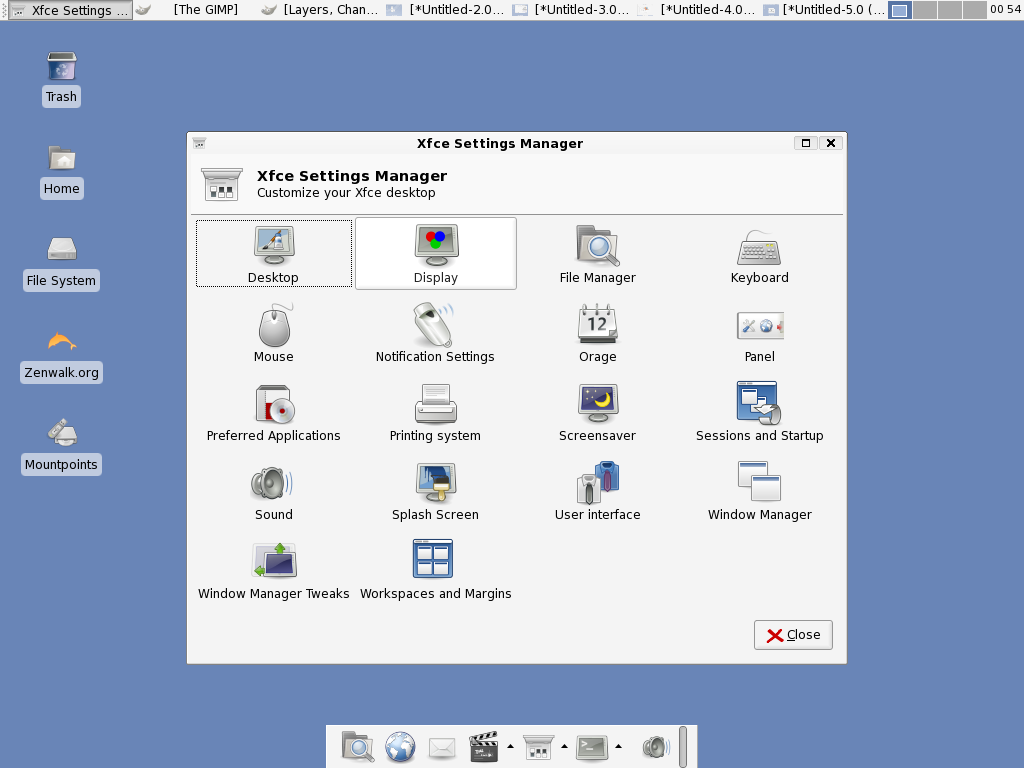The height and width of the screenshot is (768, 1024).
Task: Open Window Manager Tweaks
Action: [274, 569]
